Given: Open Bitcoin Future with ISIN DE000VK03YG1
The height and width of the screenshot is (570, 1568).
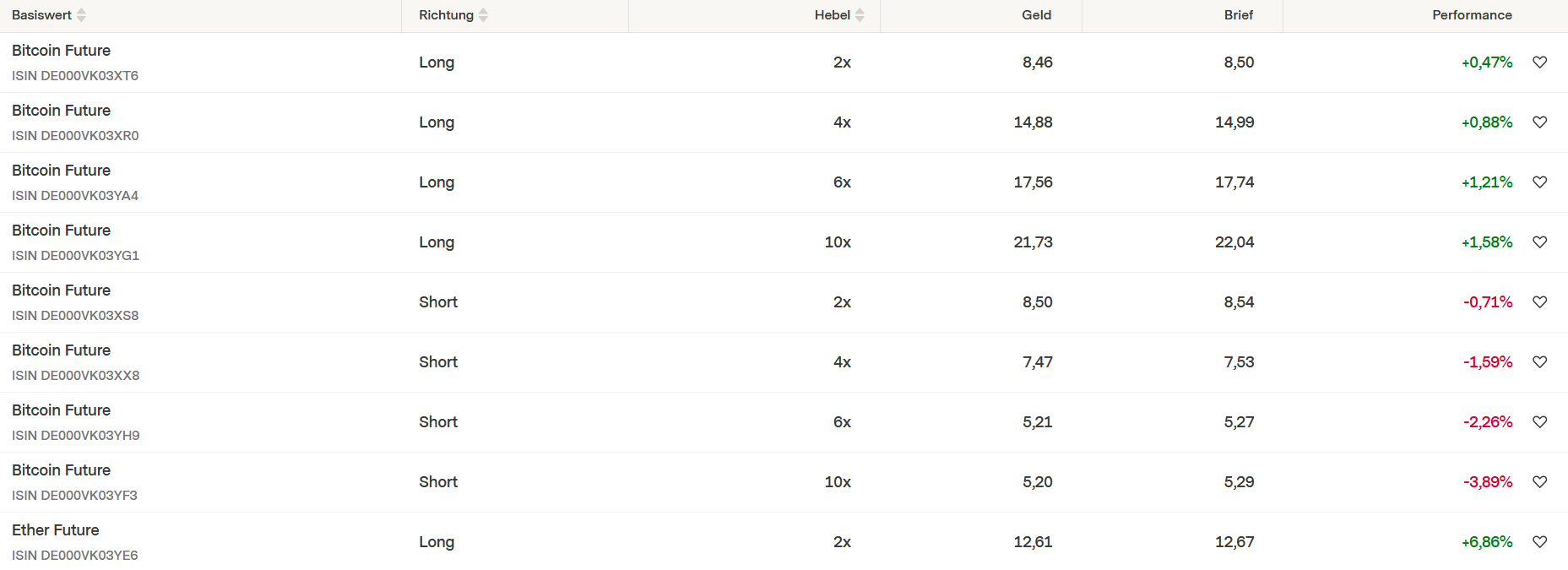Looking at the screenshot, I should (x=62, y=231).
